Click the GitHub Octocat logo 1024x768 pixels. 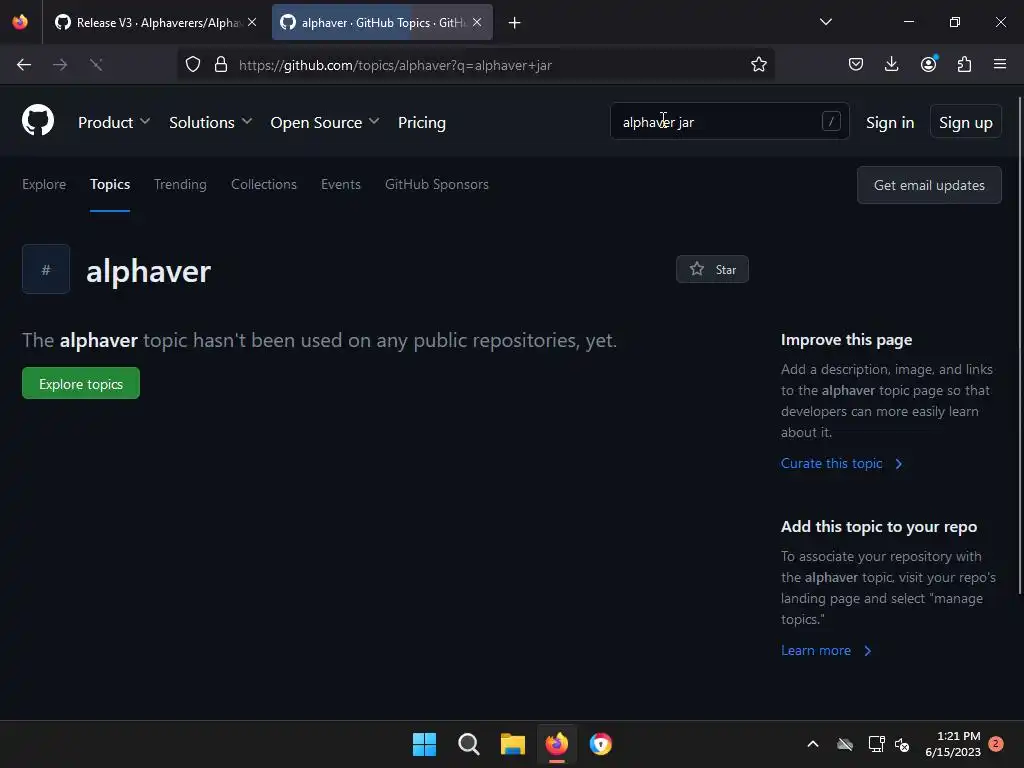pyautogui.click(x=38, y=121)
